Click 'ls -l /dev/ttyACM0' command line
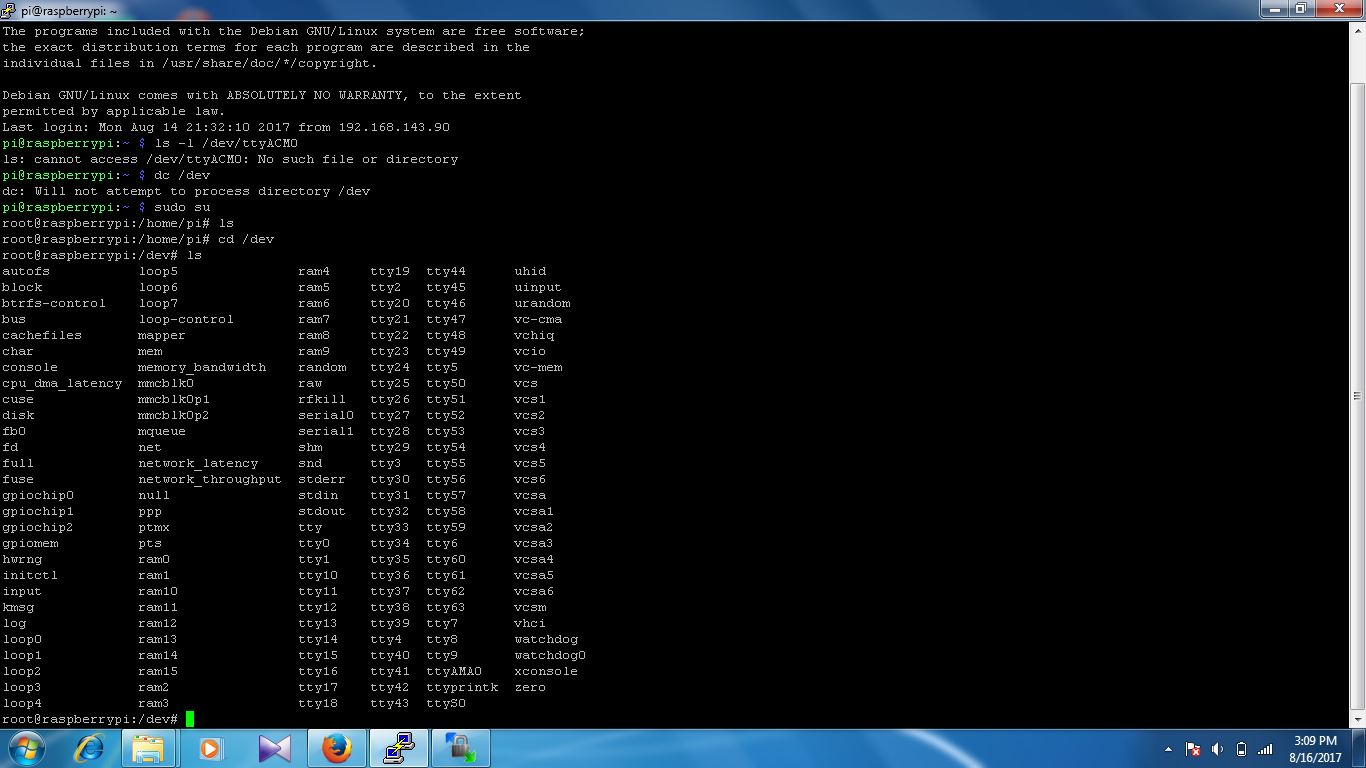The image size is (1366, 768). [x=226, y=143]
